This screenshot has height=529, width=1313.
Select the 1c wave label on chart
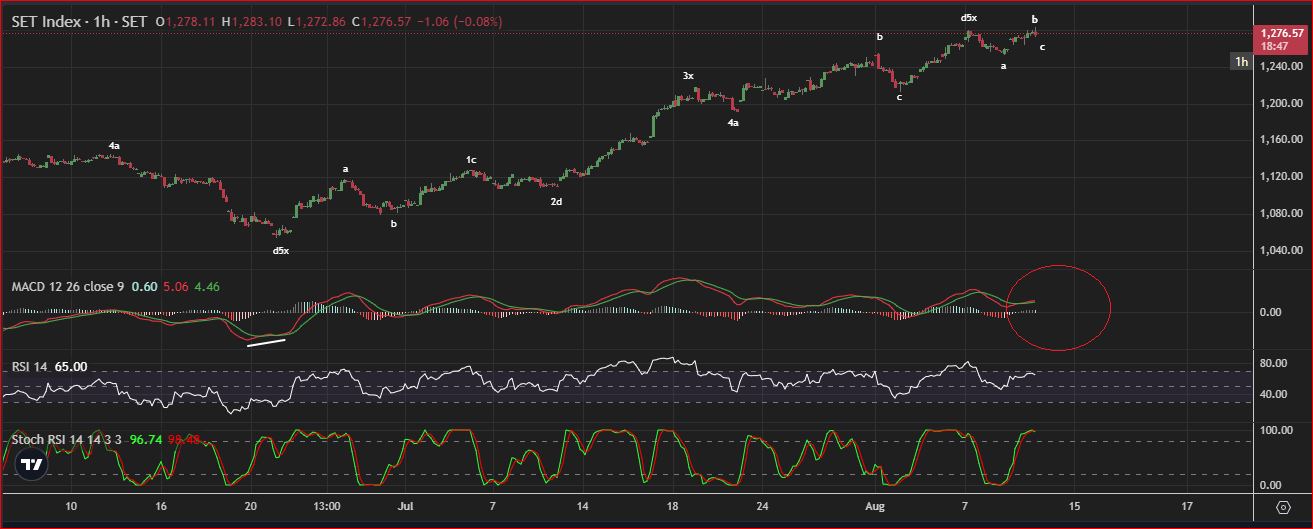(471, 160)
